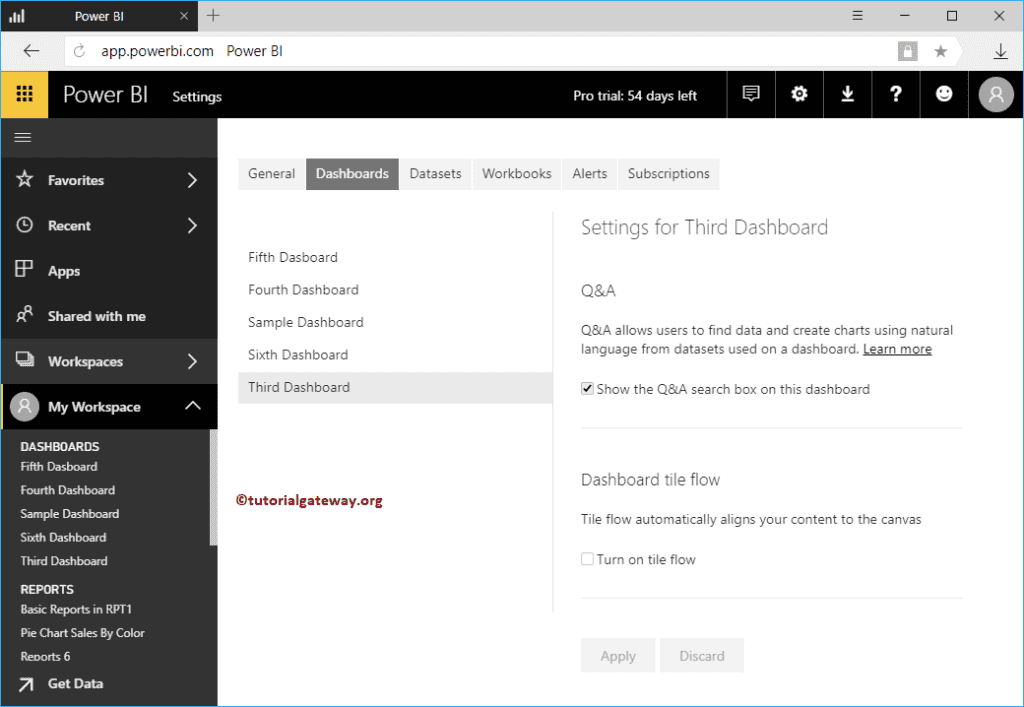Screen dimensions: 1024x707
Task: Open the notifications feedback icon
Action: pyautogui.click(x=750, y=93)
